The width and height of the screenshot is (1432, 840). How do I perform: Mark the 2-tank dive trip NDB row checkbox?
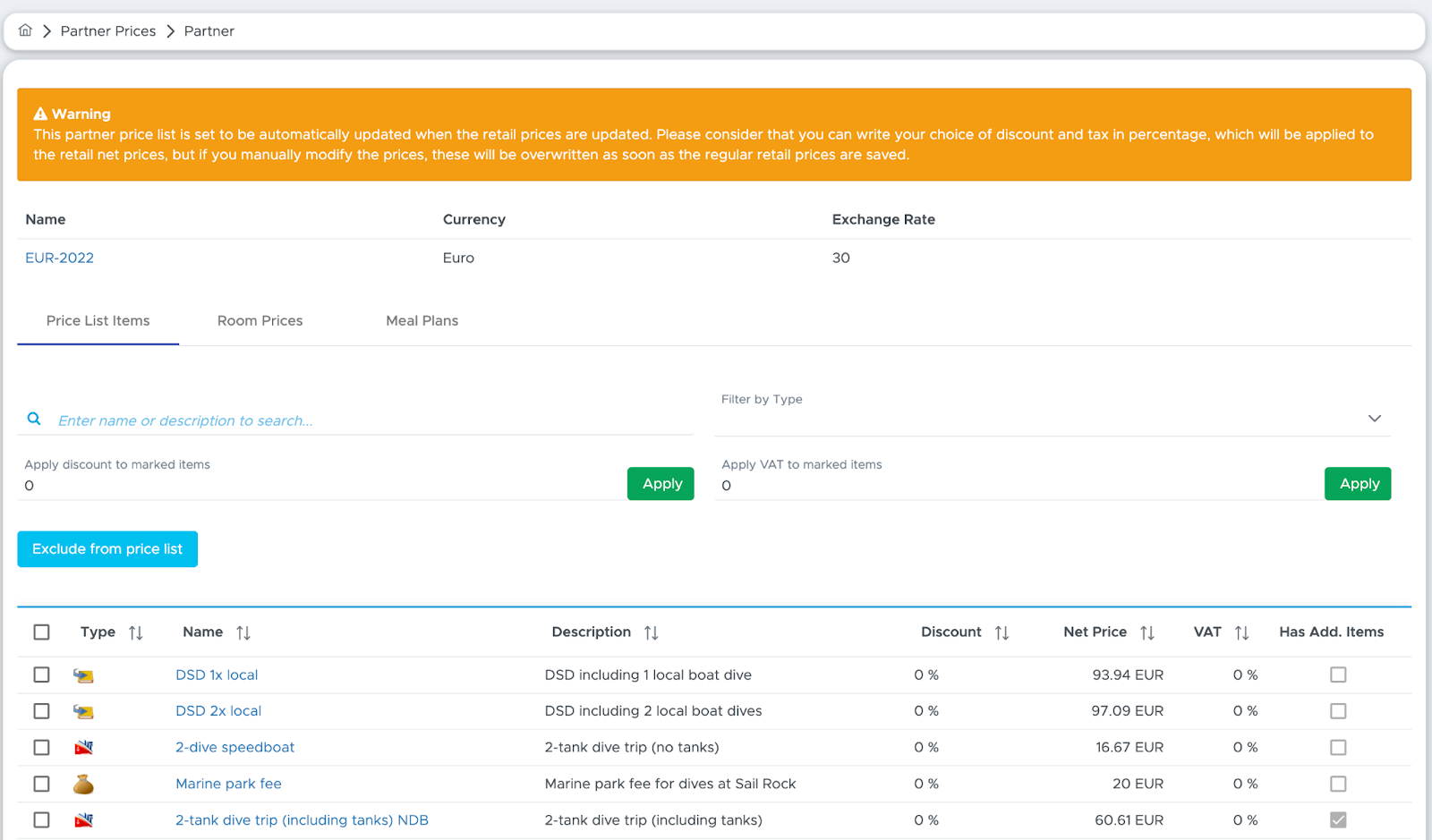point(41,819)
